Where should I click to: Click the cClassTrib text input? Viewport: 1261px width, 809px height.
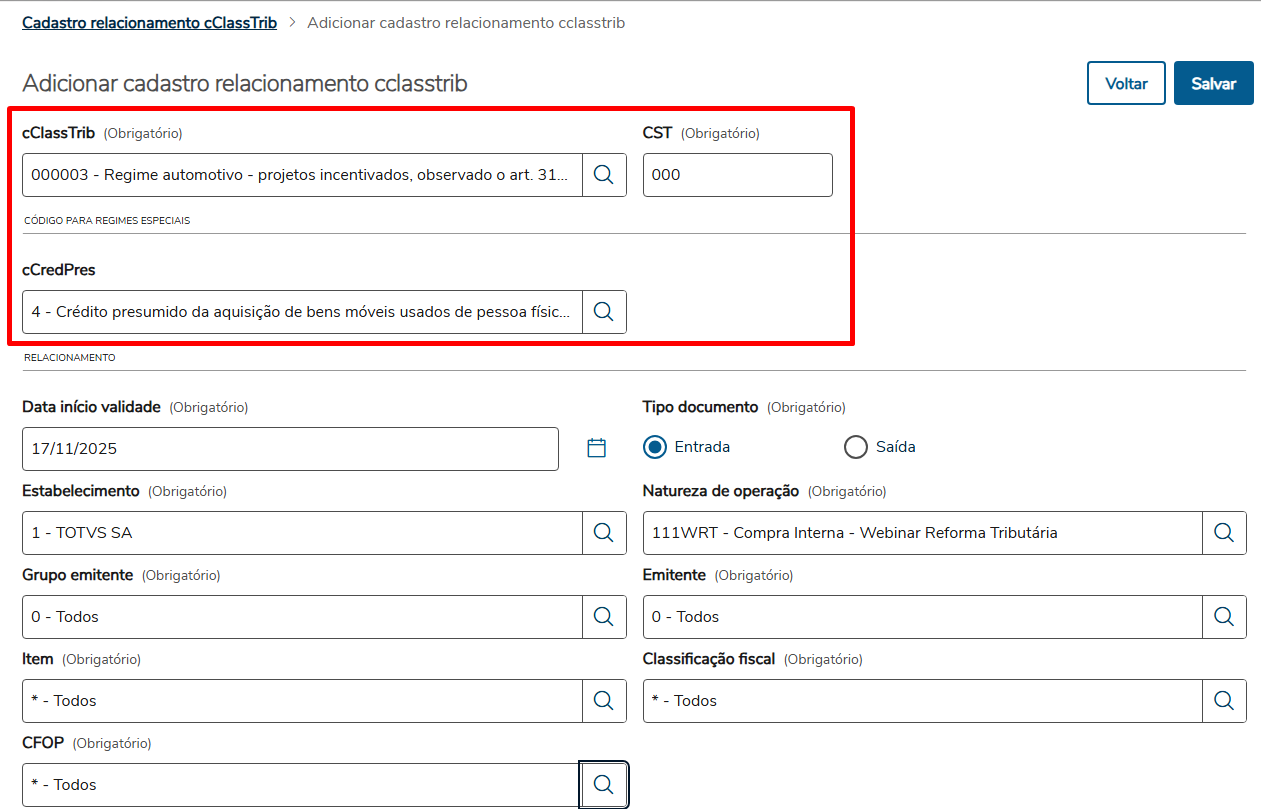tap(301, 175)
